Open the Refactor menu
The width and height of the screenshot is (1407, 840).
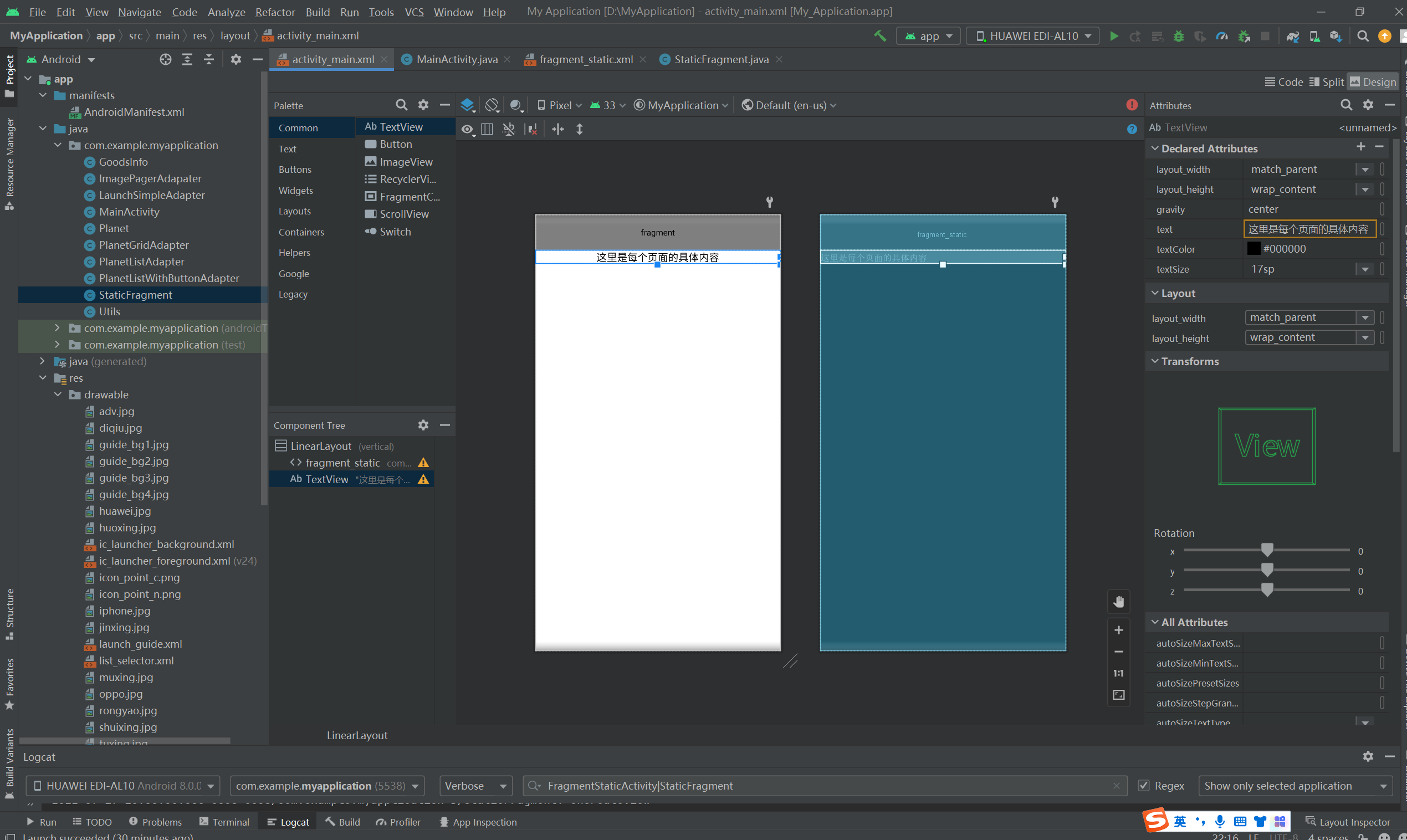pyautogui.click(x=274, y=12)
